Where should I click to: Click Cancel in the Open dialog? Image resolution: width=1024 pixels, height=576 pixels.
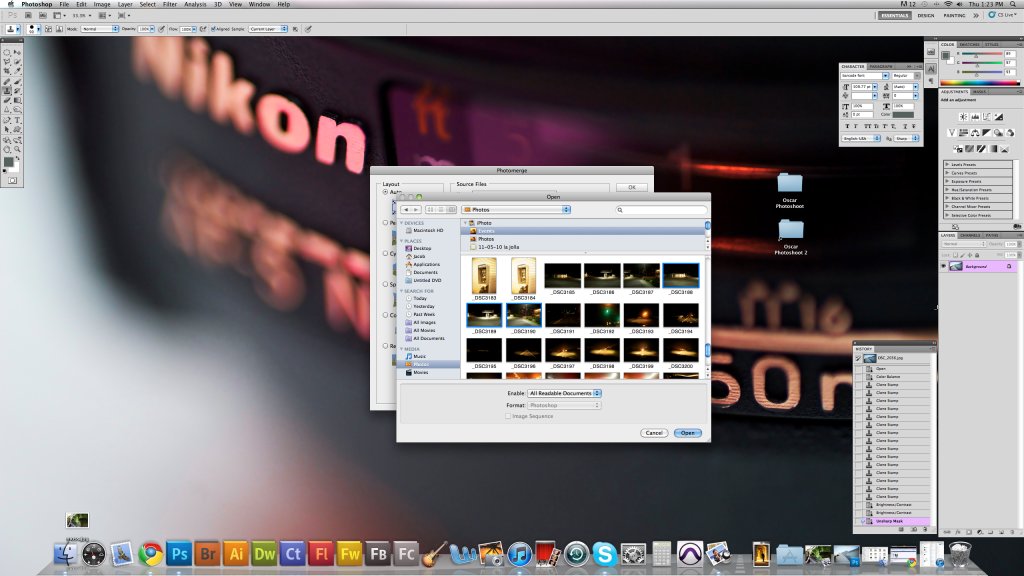click(654, 433)
